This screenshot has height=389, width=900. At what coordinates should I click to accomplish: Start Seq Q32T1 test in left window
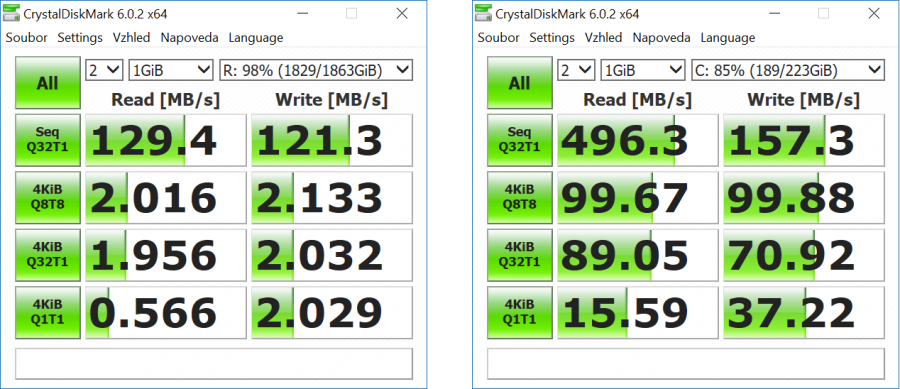point(48,140)
